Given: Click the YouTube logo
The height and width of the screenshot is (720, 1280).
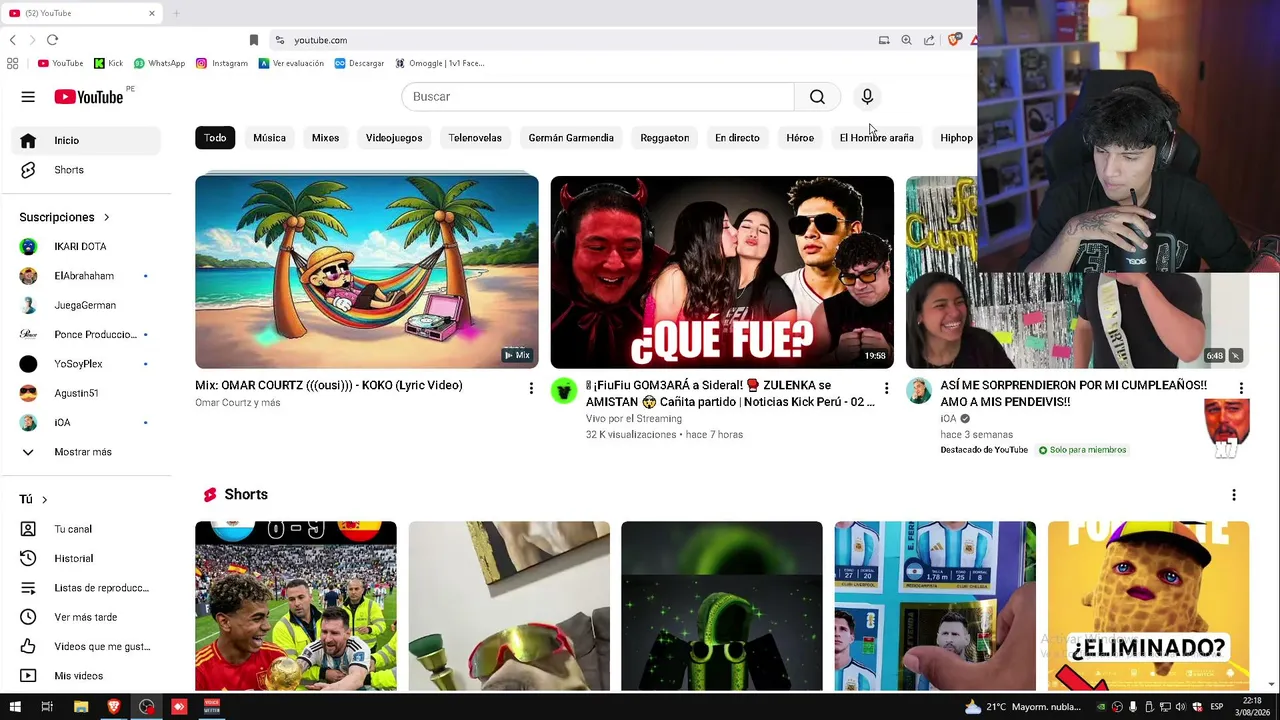Looking at the screenshot, I should point(89,97).
